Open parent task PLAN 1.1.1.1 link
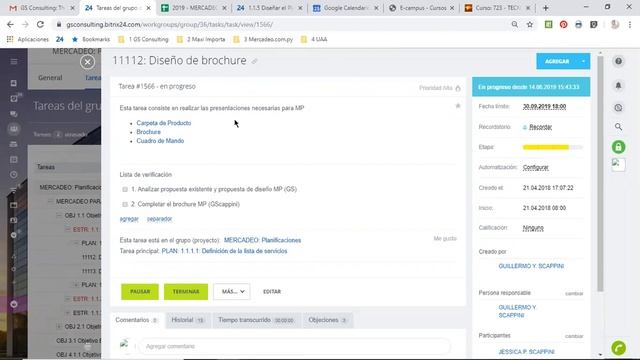Screen dimensions: 640x360 pos(224,251)
